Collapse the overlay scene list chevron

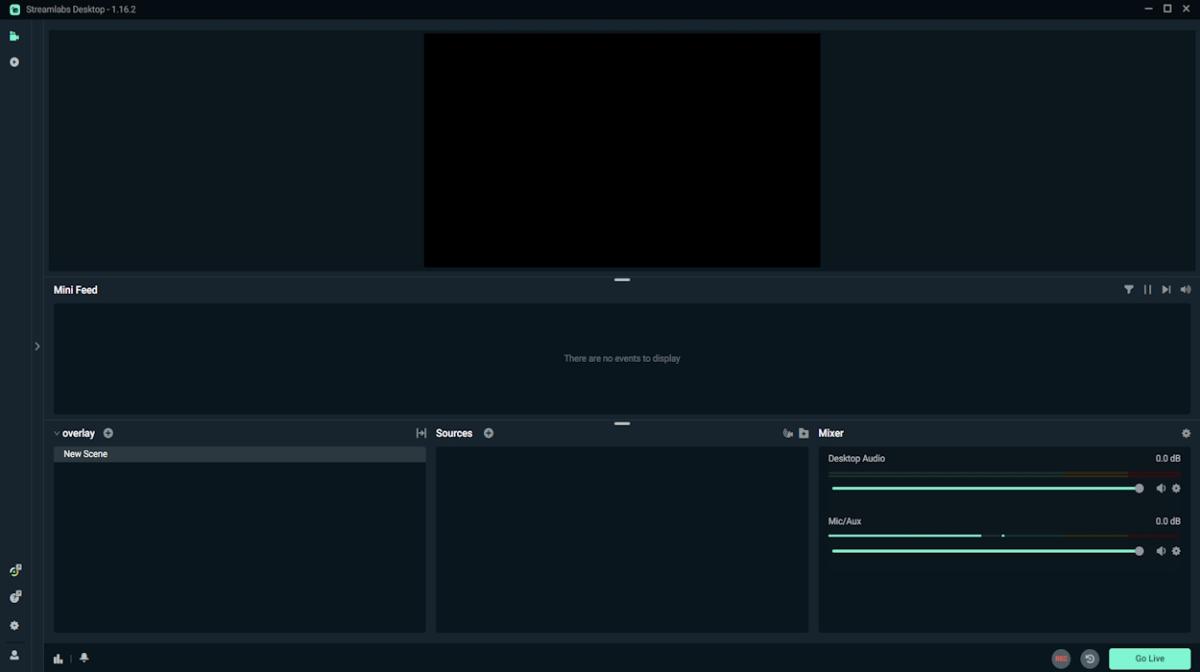[x=57, y=433]
